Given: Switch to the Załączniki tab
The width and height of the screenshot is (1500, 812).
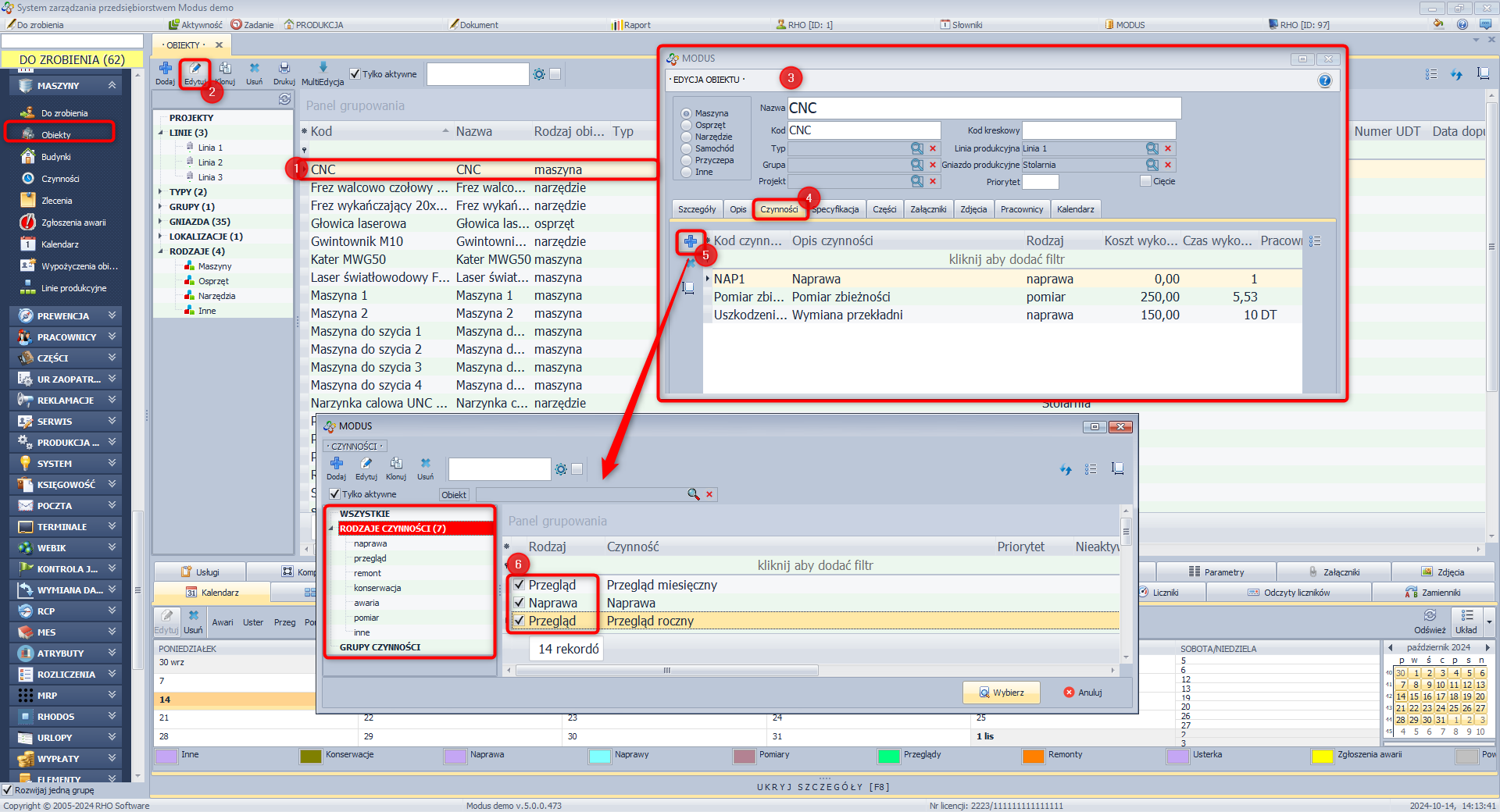Looking at the screenshot, I should coord(927,209).
